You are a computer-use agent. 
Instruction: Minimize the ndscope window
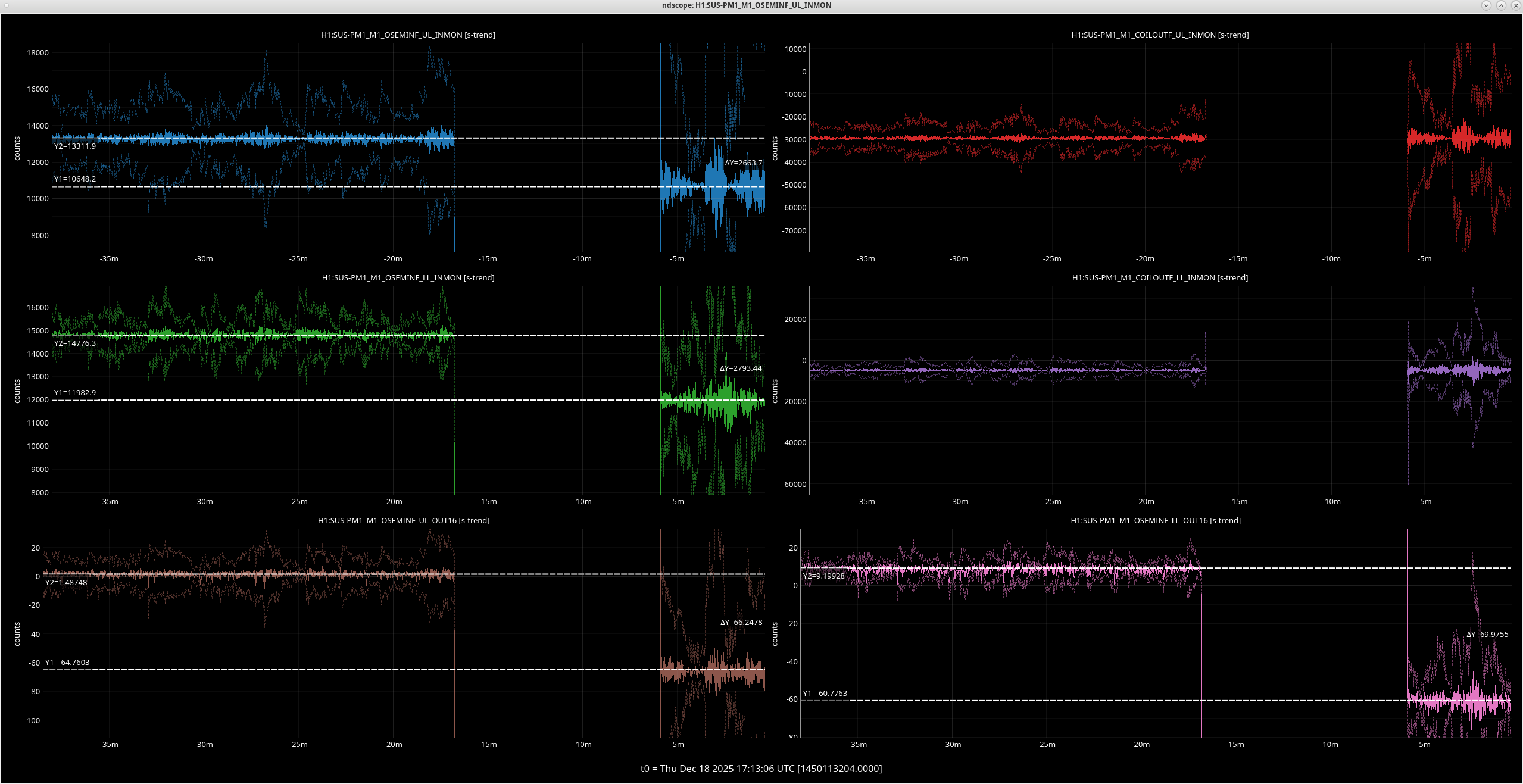point(1486,5)
